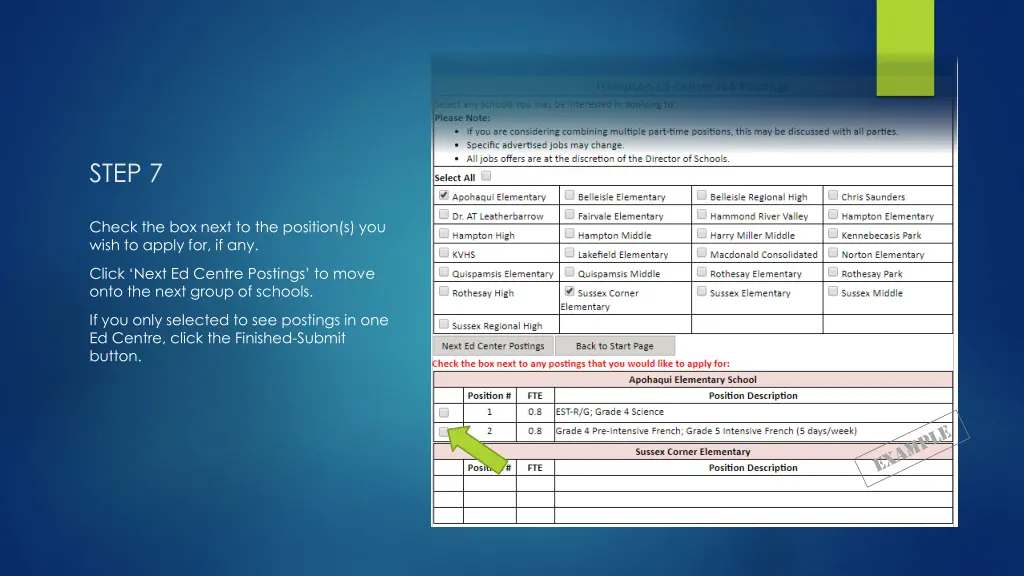Check the box for Position 1 EST-R/G

coord(444,412)
